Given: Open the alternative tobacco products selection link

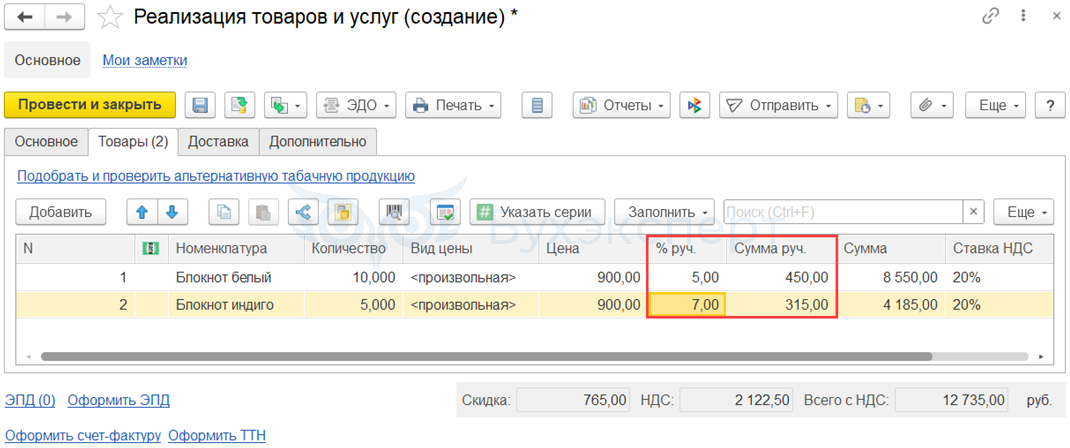Looking at the screenshot, I should point(216,176).
